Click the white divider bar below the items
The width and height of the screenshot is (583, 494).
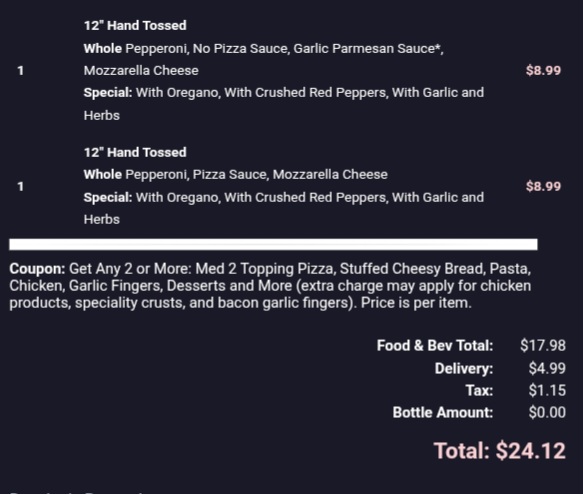click(x=273, y=244)
